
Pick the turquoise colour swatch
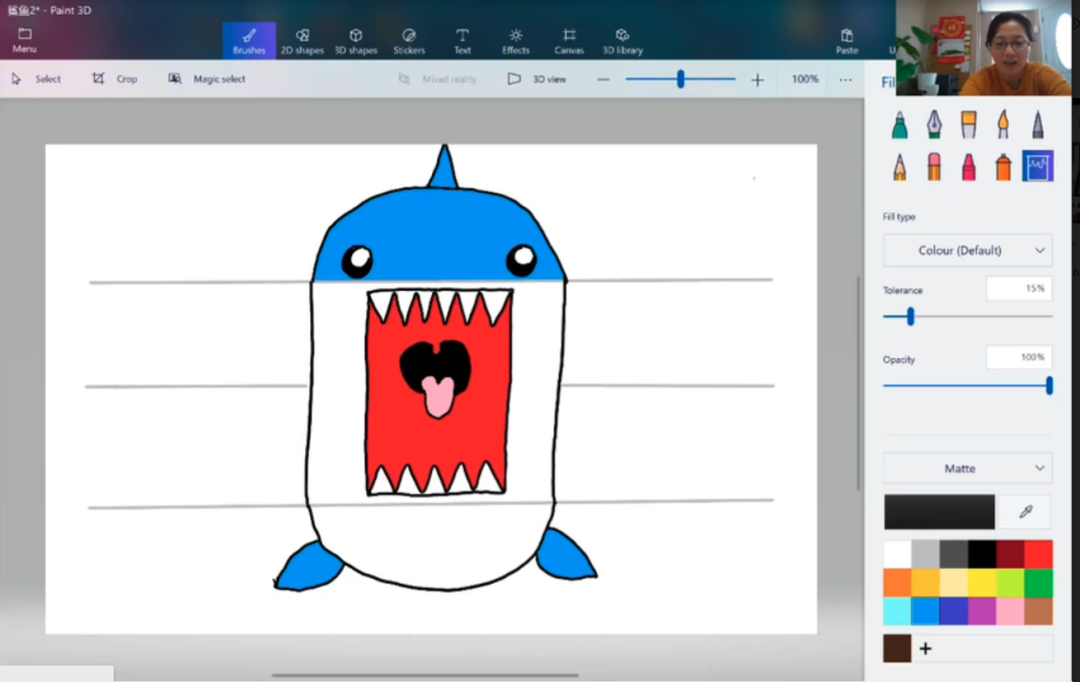897,611
